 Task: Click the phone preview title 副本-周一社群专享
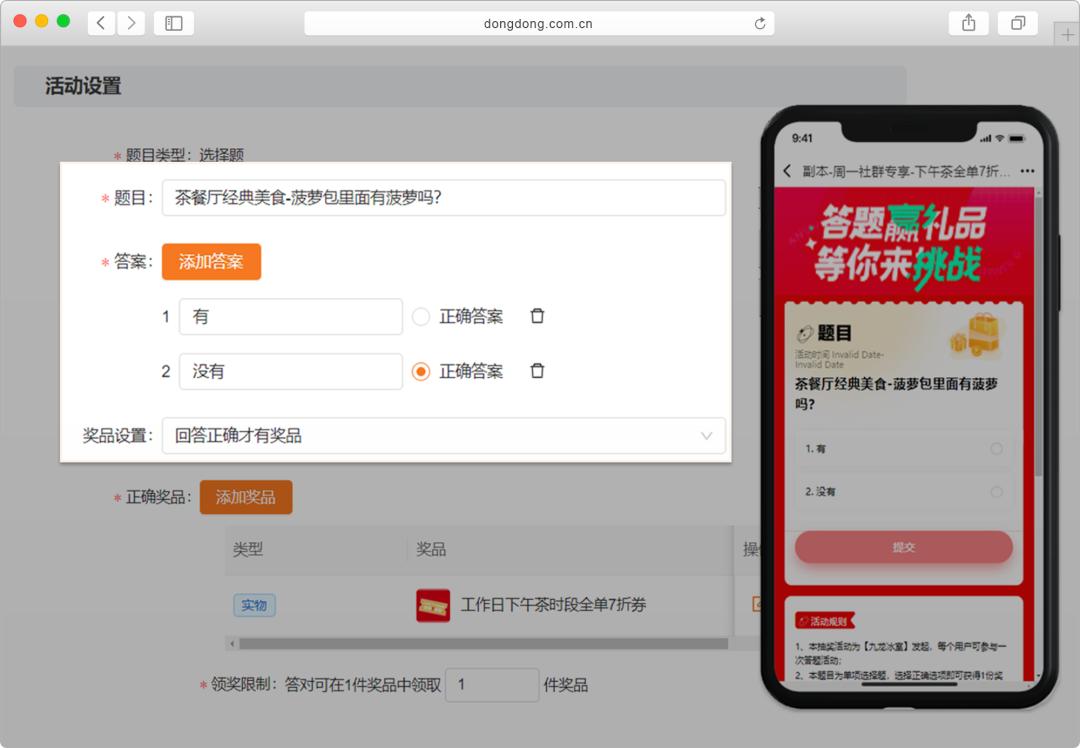(x=906, y=171)
